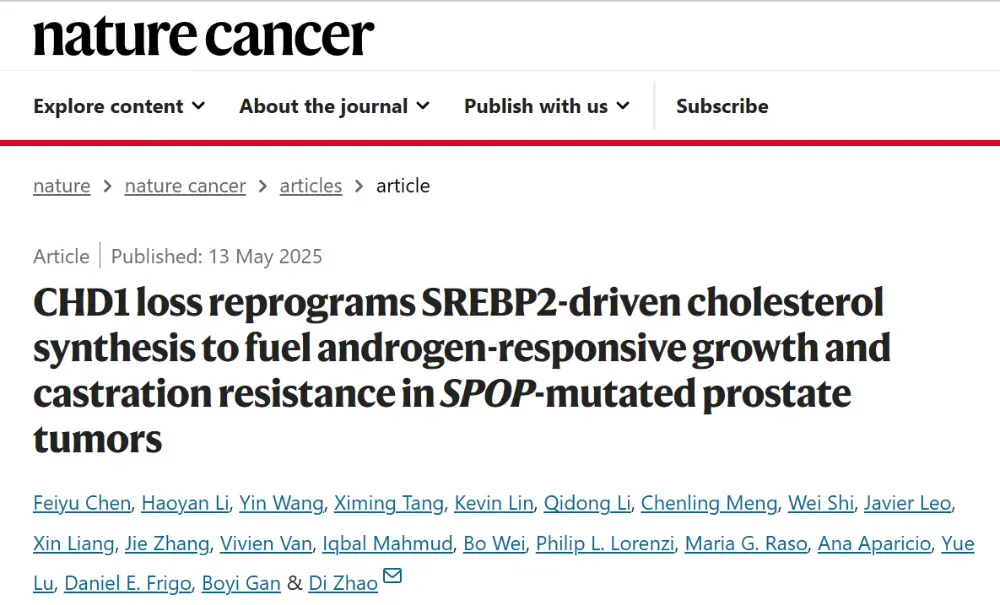Go to the nature breadcrumb link
Screen dimensions: 1000x605
62,186
